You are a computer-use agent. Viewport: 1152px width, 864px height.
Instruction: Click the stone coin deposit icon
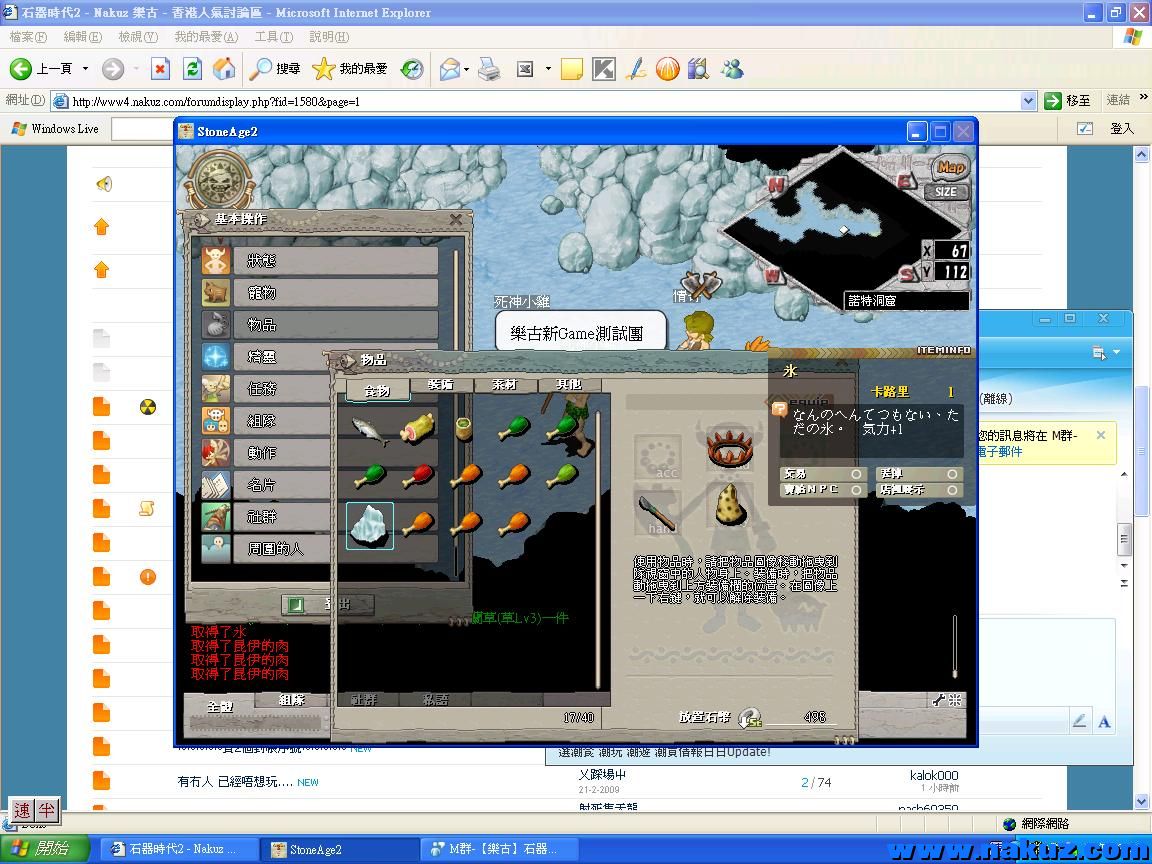click(x=749, y=718)
